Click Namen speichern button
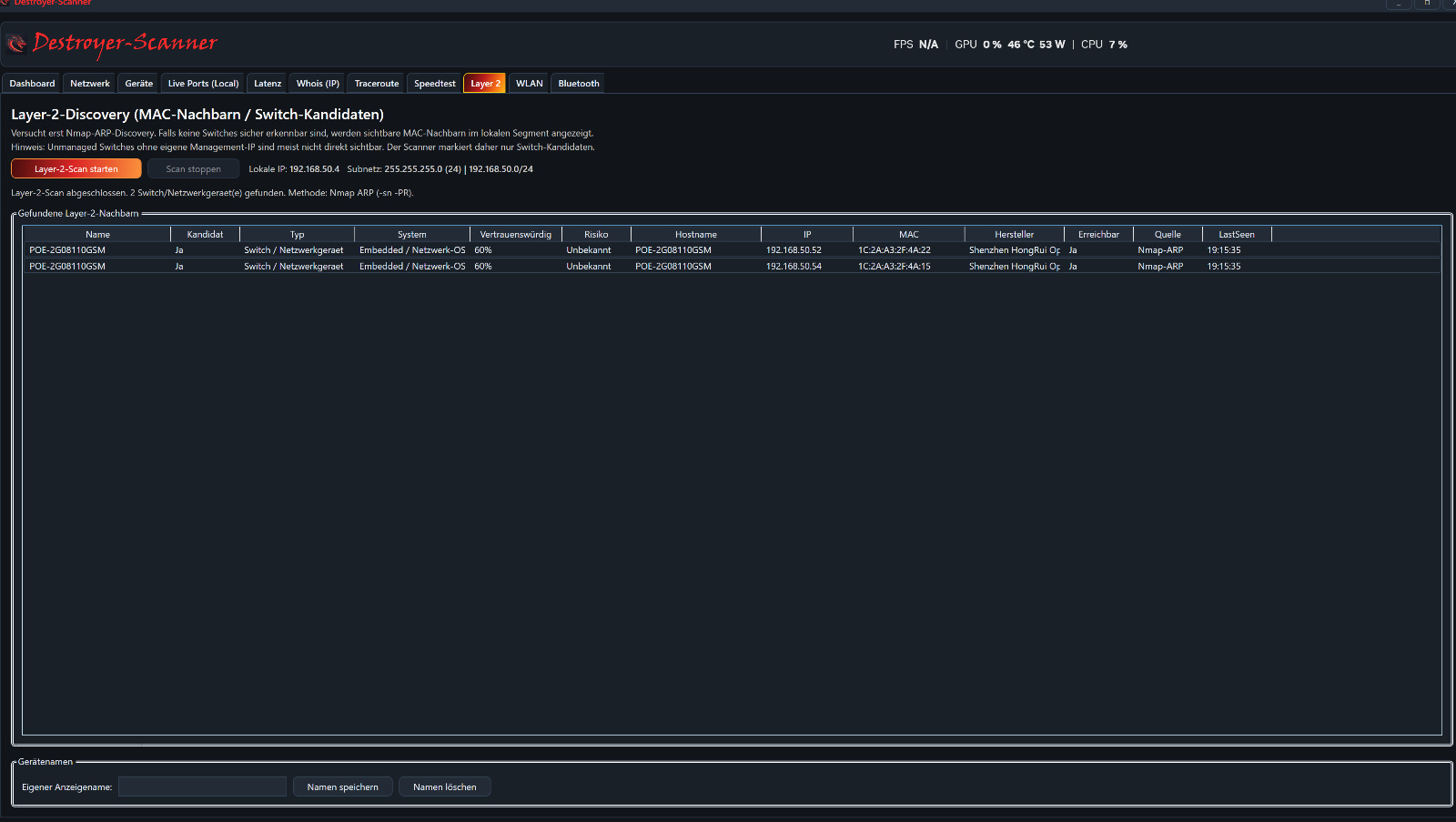 coord(343,786)
